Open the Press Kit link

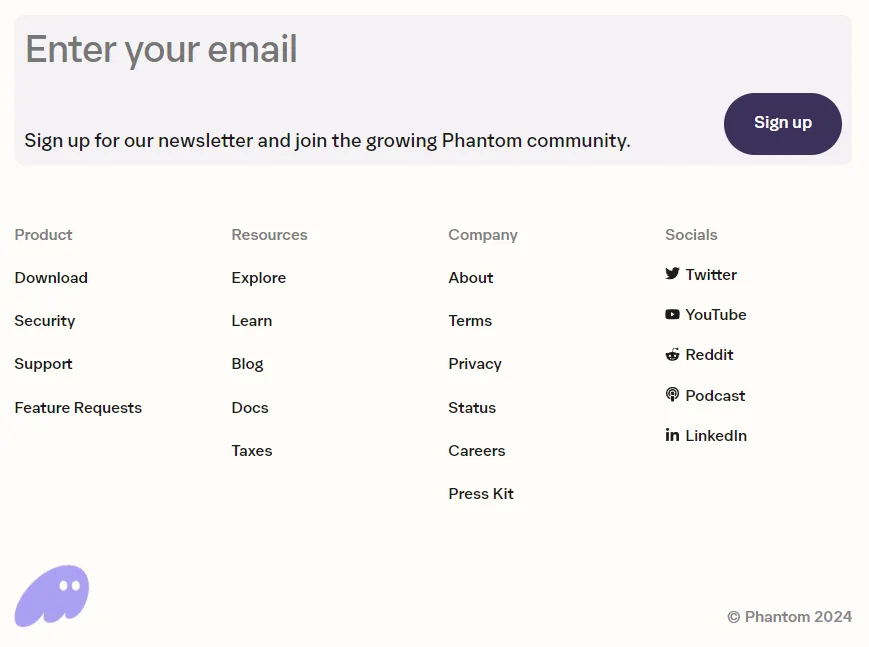[x=481, y=494]
